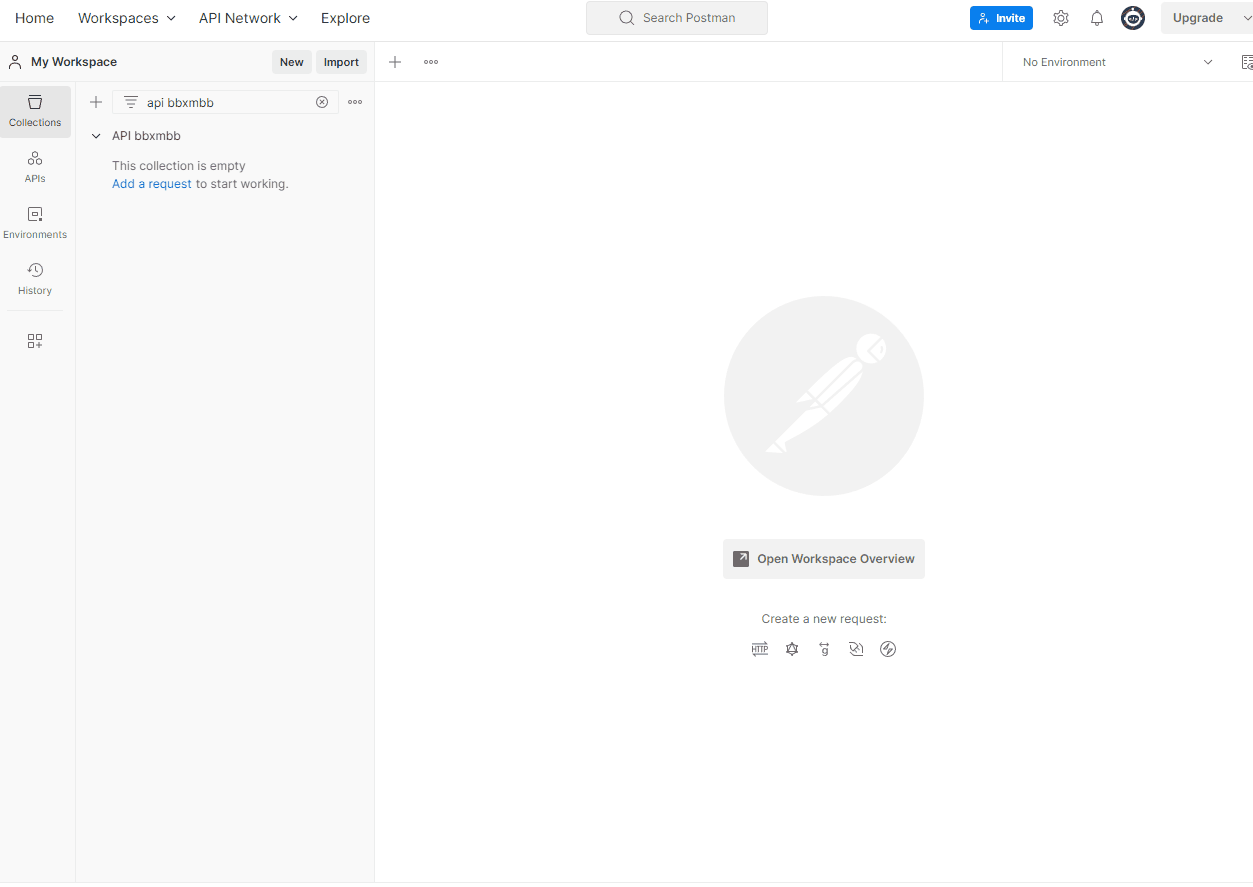Image resolution: width=1253 pixels, height=887 pixels.
Task: Open the tab bar more options menu
Action: [431, 62]
